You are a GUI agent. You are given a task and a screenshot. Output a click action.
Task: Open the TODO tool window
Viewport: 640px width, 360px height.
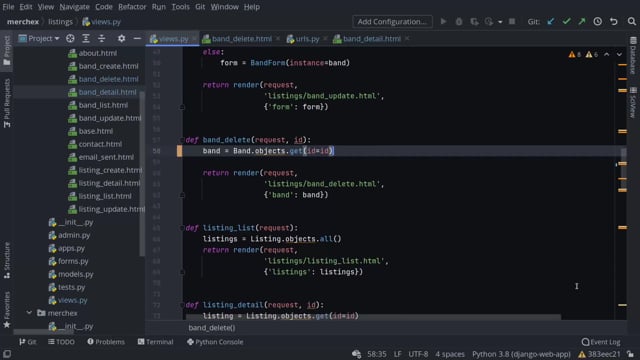tap(61, 342)
